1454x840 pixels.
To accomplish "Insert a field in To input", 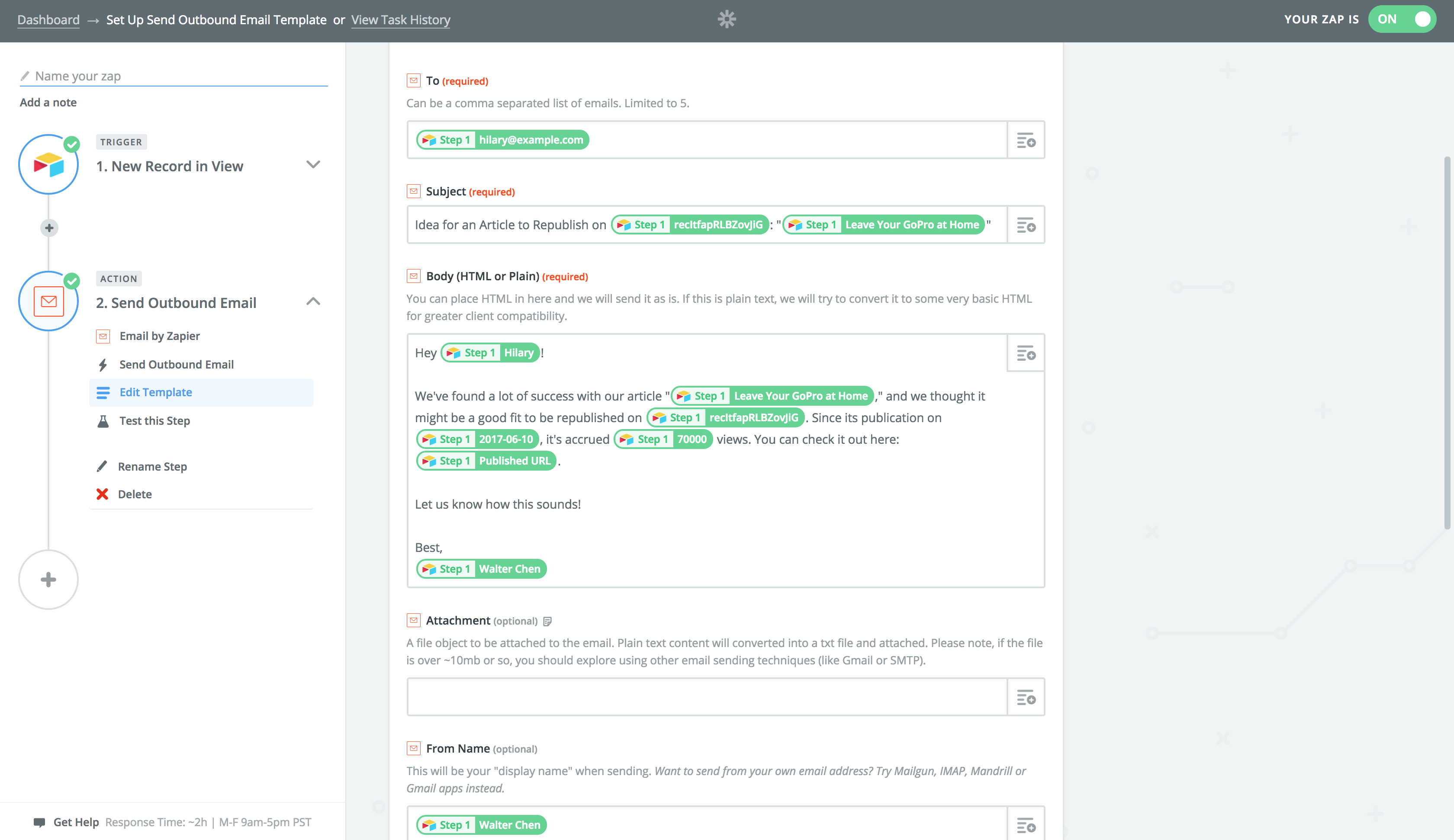I will tap(1026, 140).
